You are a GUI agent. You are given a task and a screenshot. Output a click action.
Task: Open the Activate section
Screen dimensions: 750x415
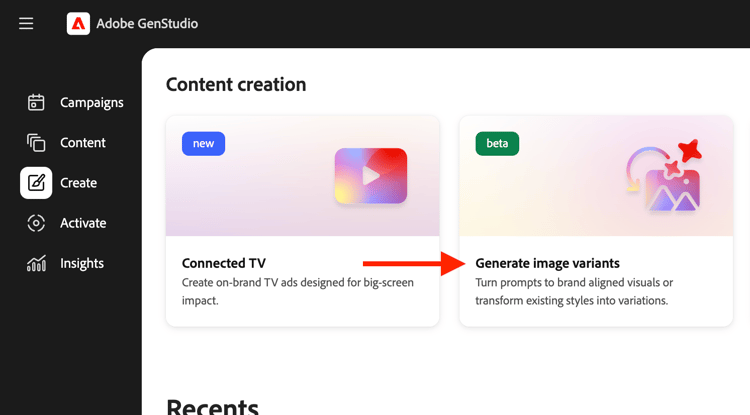(x=83, y=223)
